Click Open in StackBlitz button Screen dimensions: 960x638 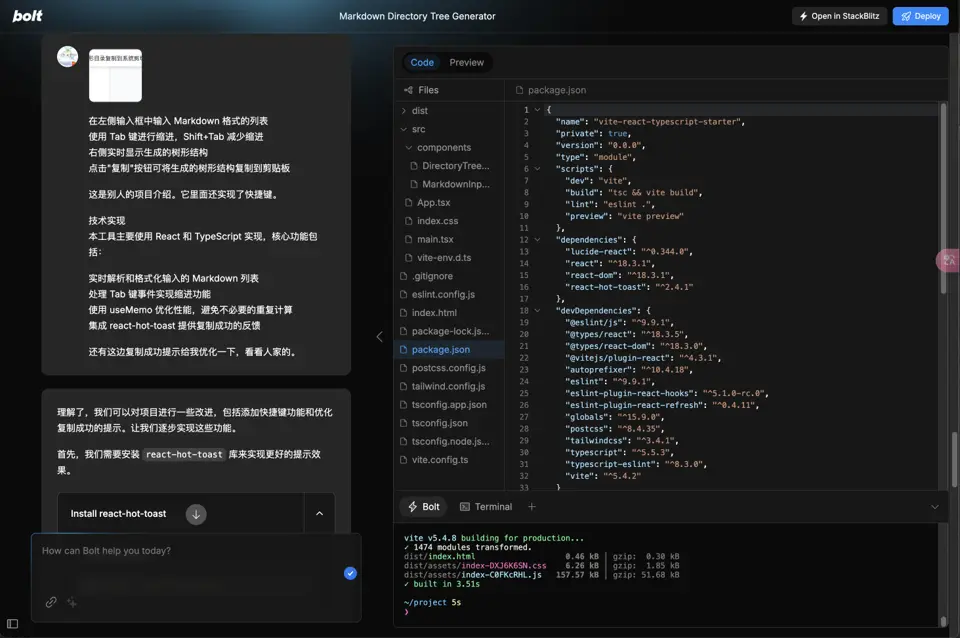[x=839, y=17]
